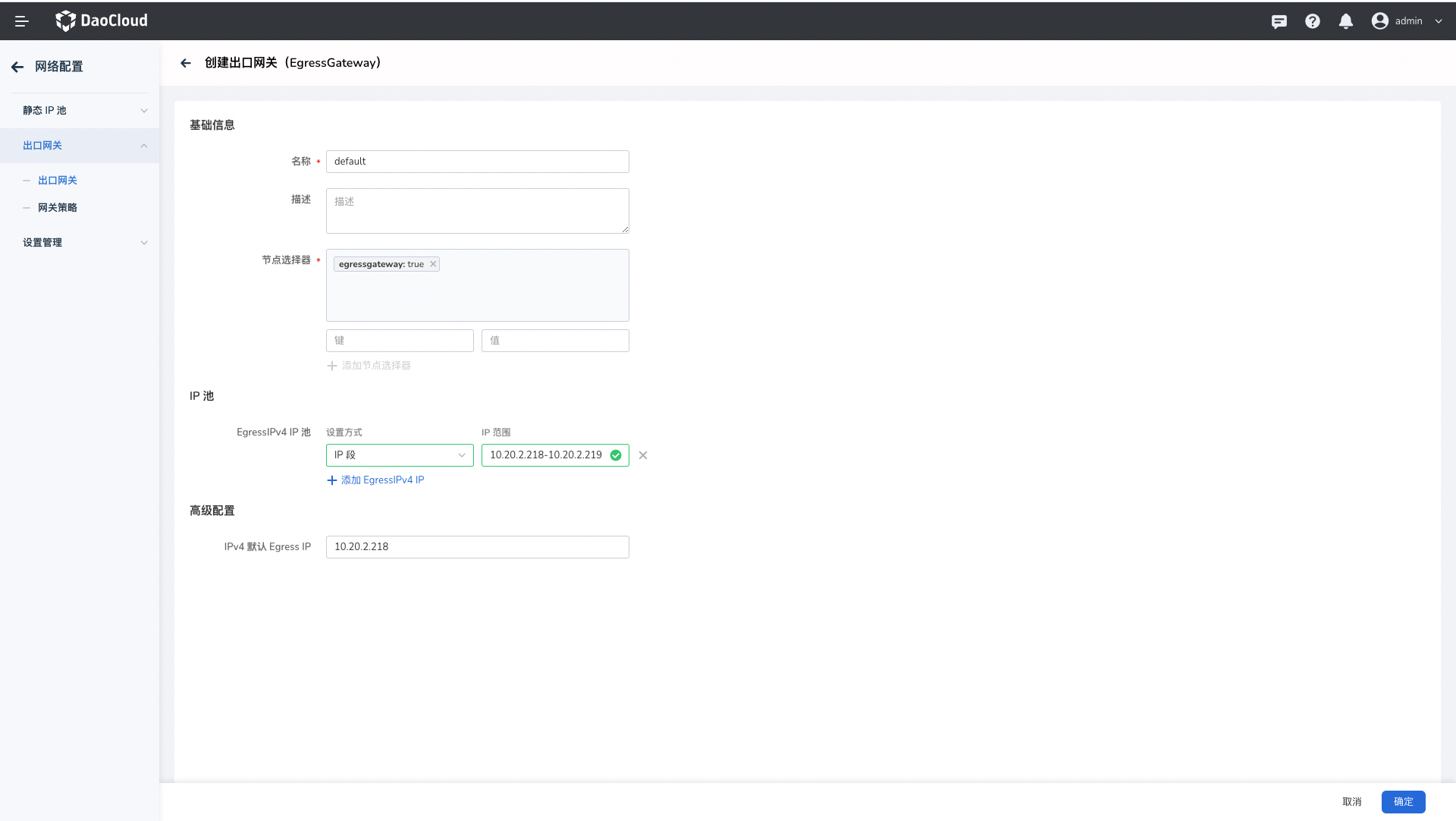Click the admin user avatar icon
Screen dimensions: 1456x821
(x=1379, y=21)
